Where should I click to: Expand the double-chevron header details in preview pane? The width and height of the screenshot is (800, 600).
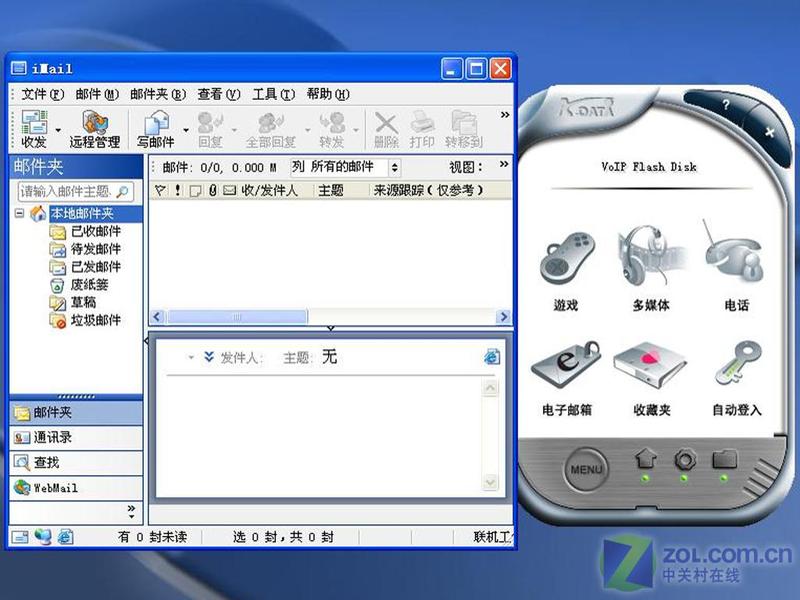(x=209, y=357)
